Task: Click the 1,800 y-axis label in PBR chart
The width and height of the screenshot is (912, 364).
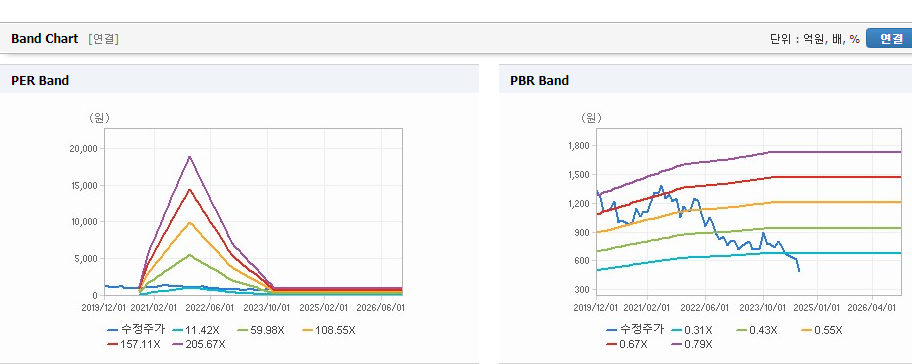Action: (579, 146)
